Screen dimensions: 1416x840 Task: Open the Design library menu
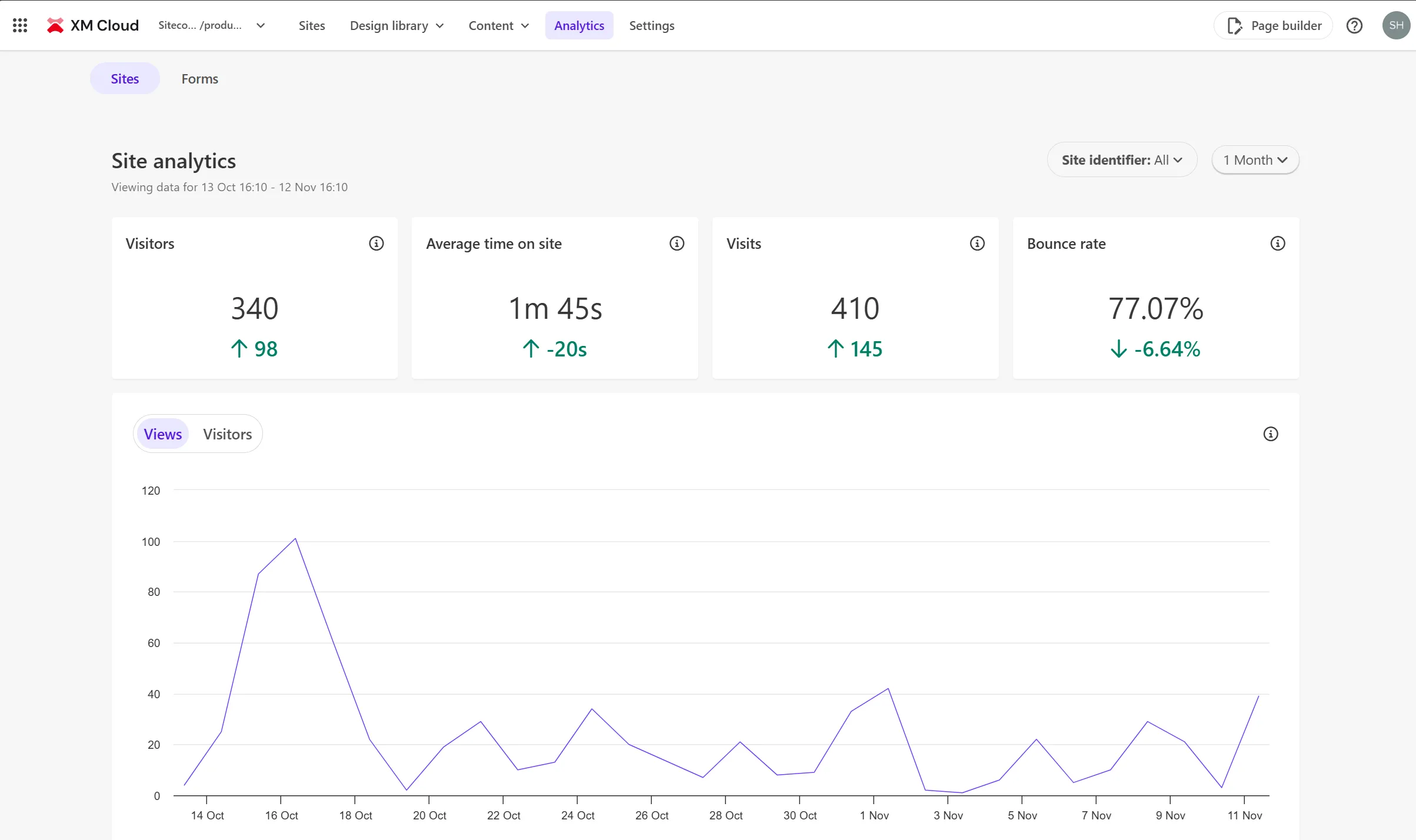click(395, 25)
